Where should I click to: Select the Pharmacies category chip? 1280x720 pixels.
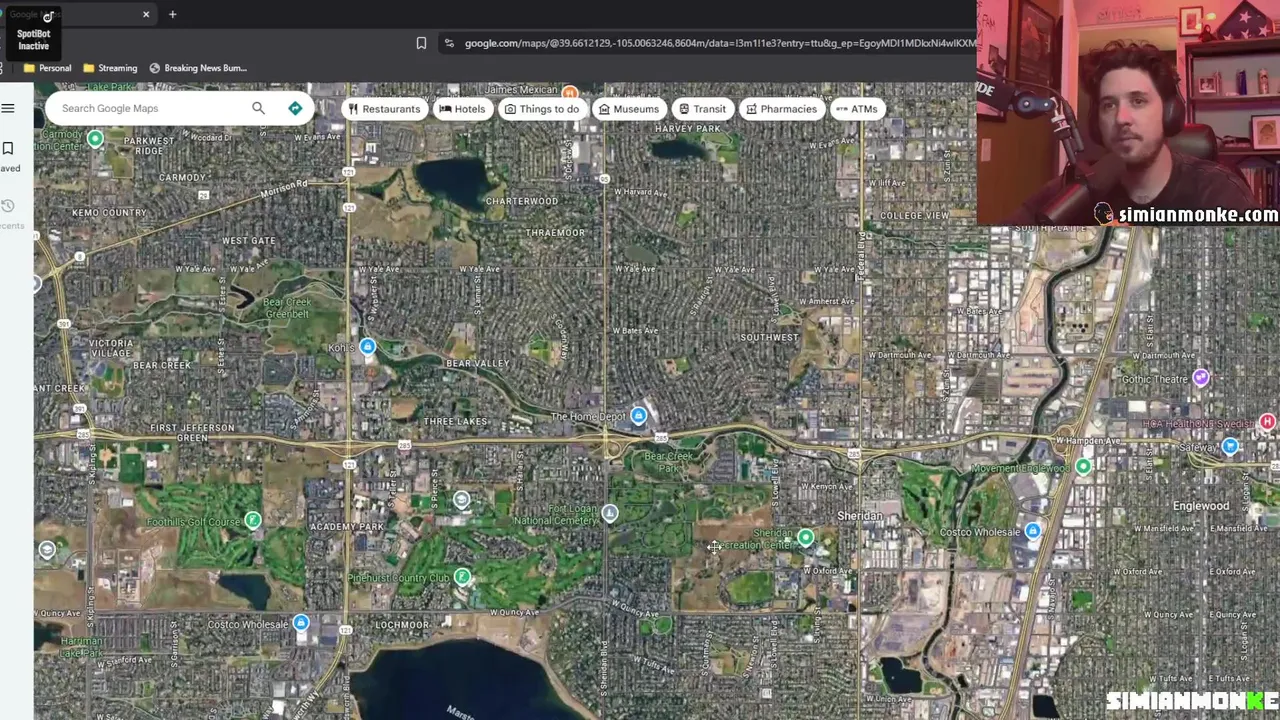(781, 109)
